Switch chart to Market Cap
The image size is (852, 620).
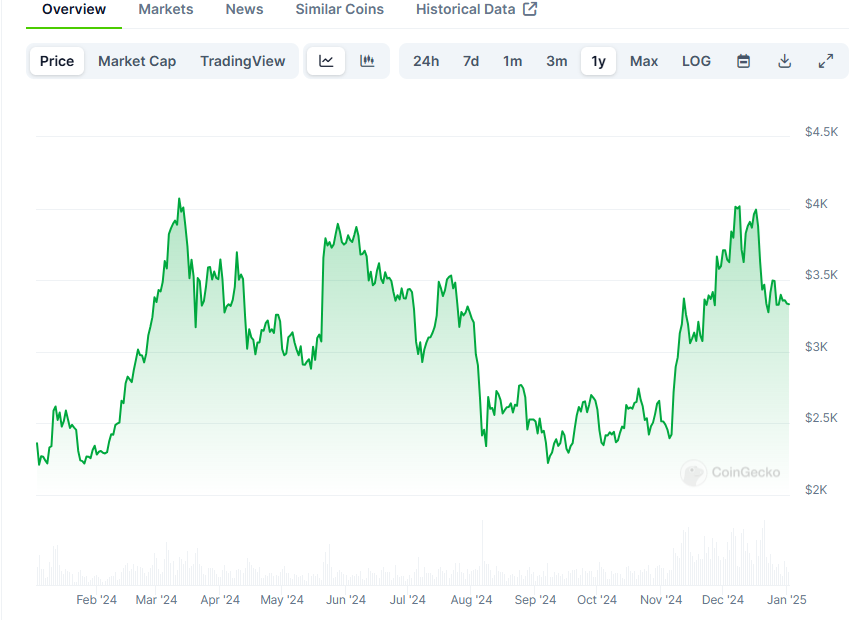[137, 61]
